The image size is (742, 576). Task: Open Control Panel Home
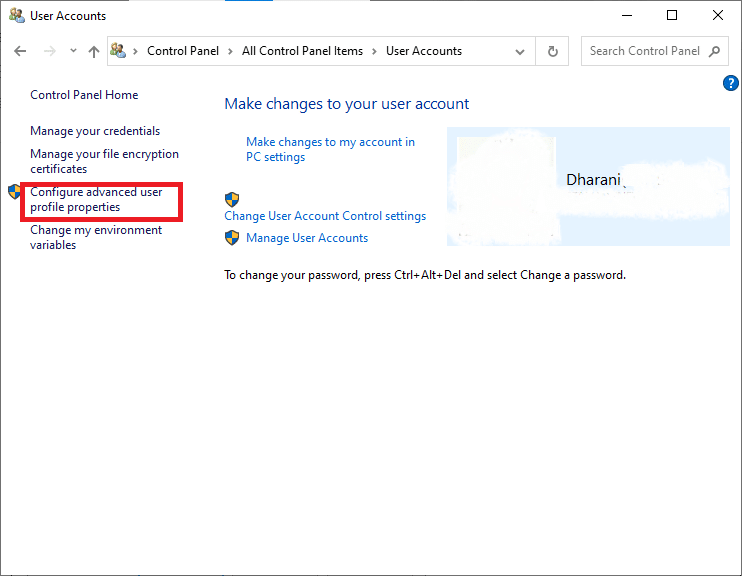84,95
